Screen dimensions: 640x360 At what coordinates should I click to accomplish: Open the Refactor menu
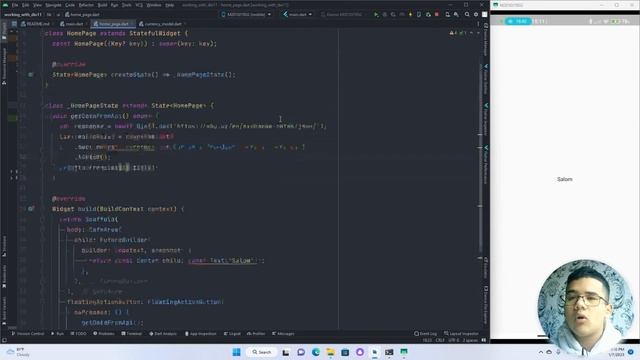coord(86,5)
